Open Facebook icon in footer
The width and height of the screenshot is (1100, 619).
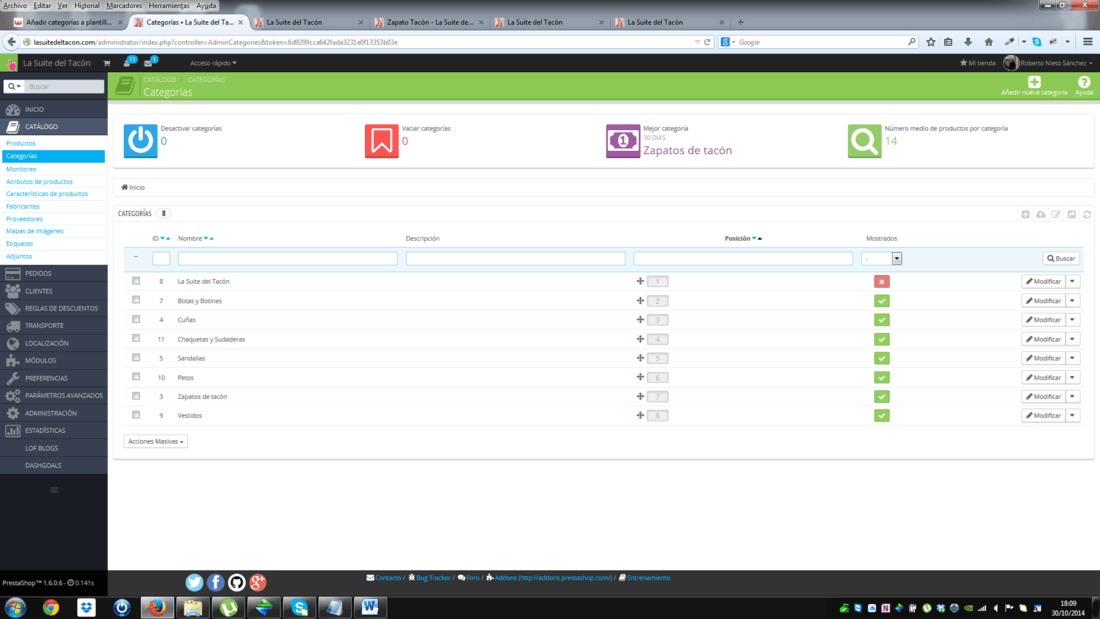(215, 582)
